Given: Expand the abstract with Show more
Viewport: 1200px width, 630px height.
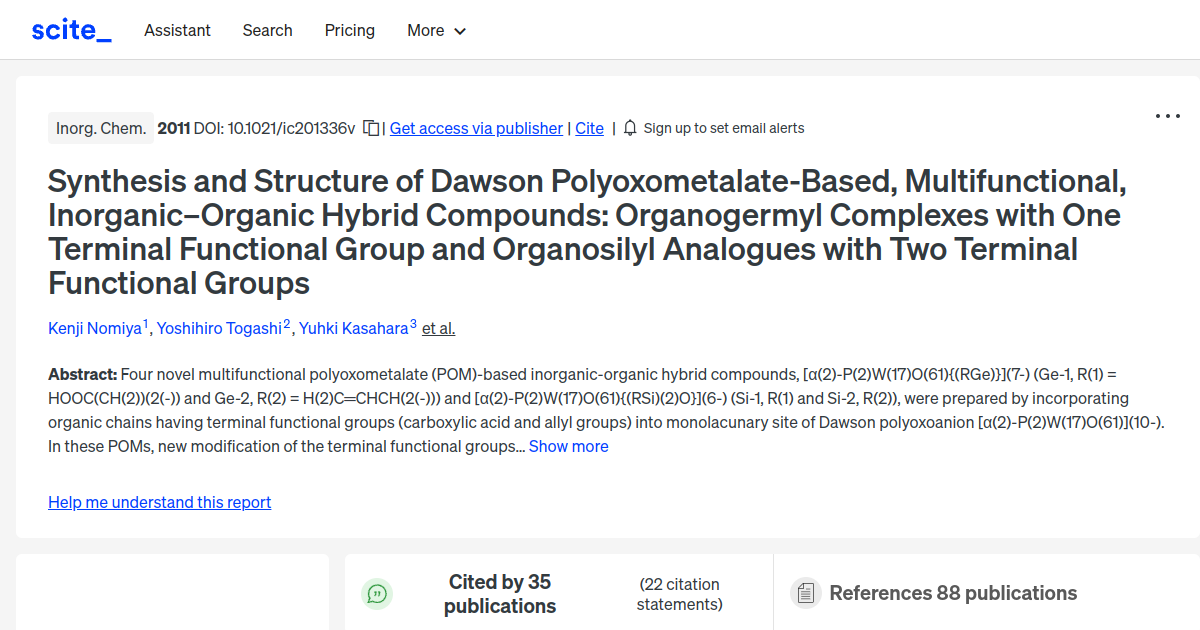Looking at the screenshot, I should tap(568, 446).
